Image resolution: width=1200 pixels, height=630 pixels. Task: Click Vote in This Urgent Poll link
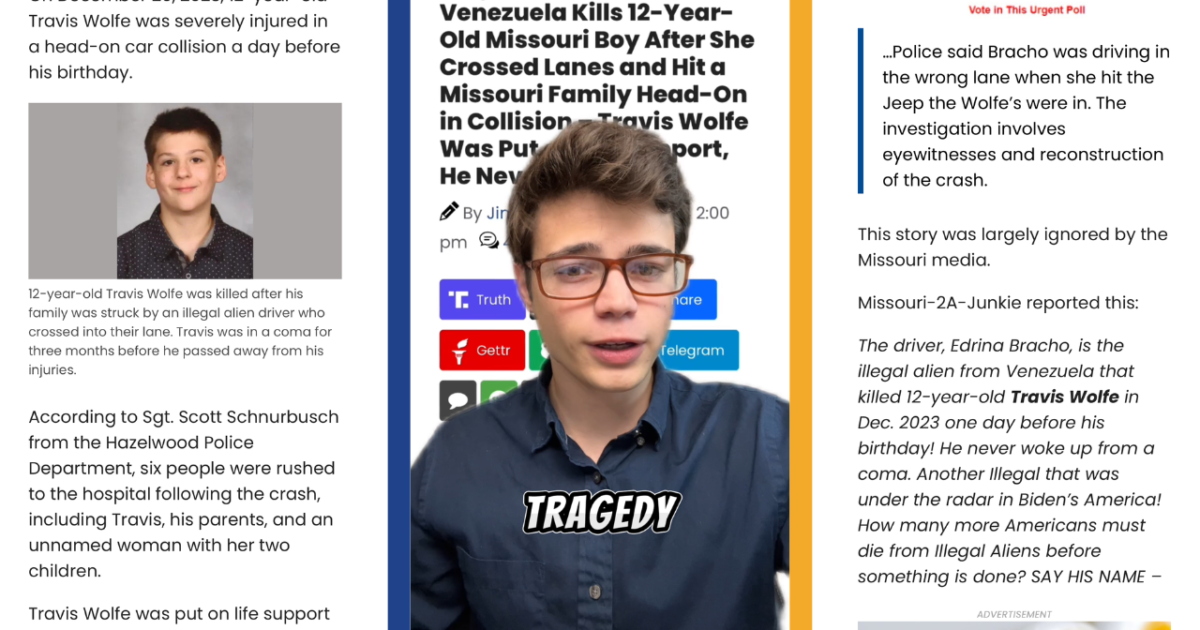(x=1027, y=10)
